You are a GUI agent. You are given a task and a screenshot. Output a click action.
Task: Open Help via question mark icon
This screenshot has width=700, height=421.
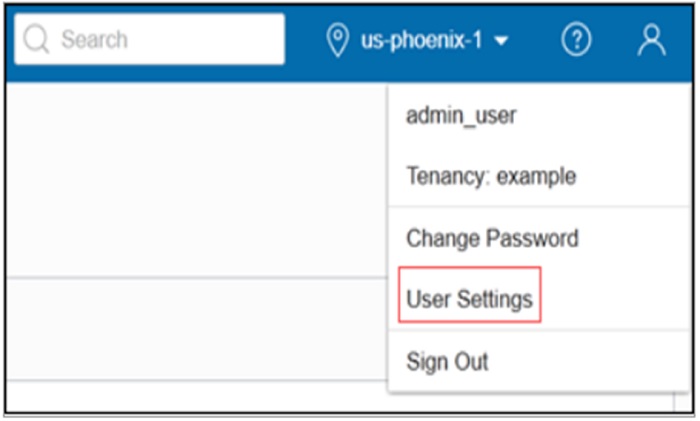[x=576, y=41]
